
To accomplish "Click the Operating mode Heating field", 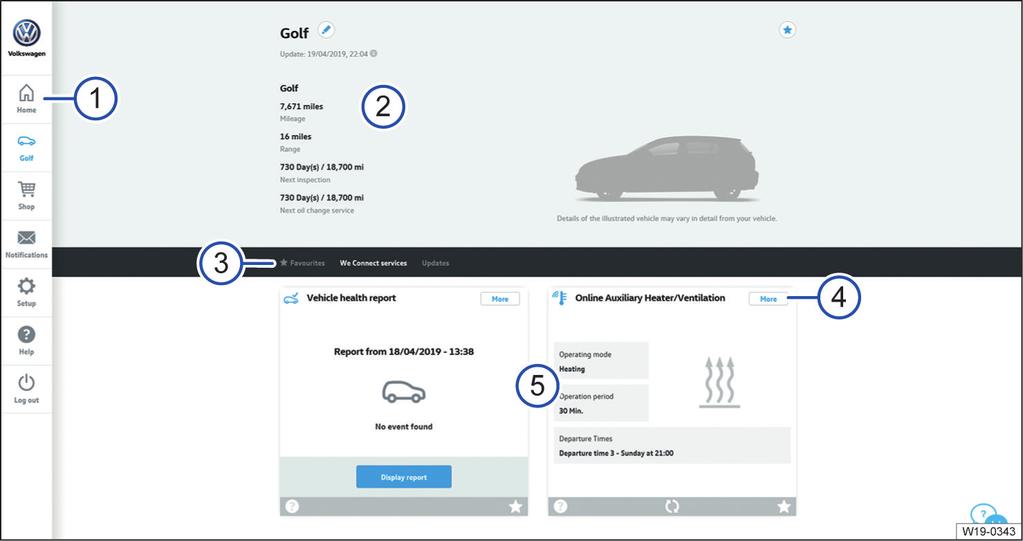I will click(601, 361).
